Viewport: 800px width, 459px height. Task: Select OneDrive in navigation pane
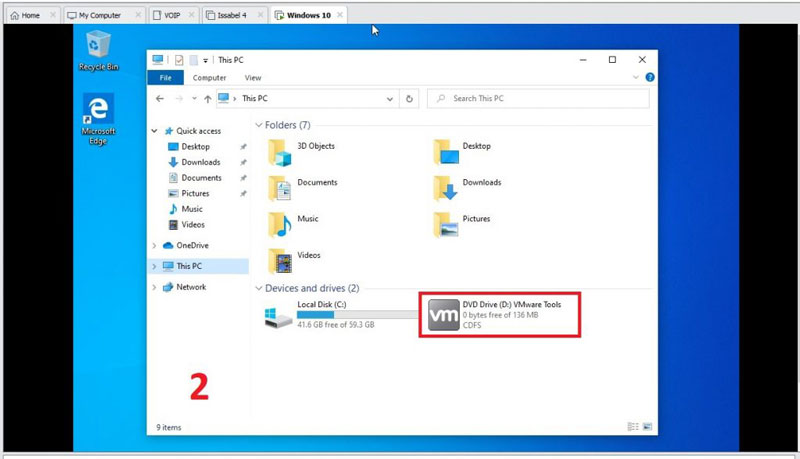coord(192,245)
